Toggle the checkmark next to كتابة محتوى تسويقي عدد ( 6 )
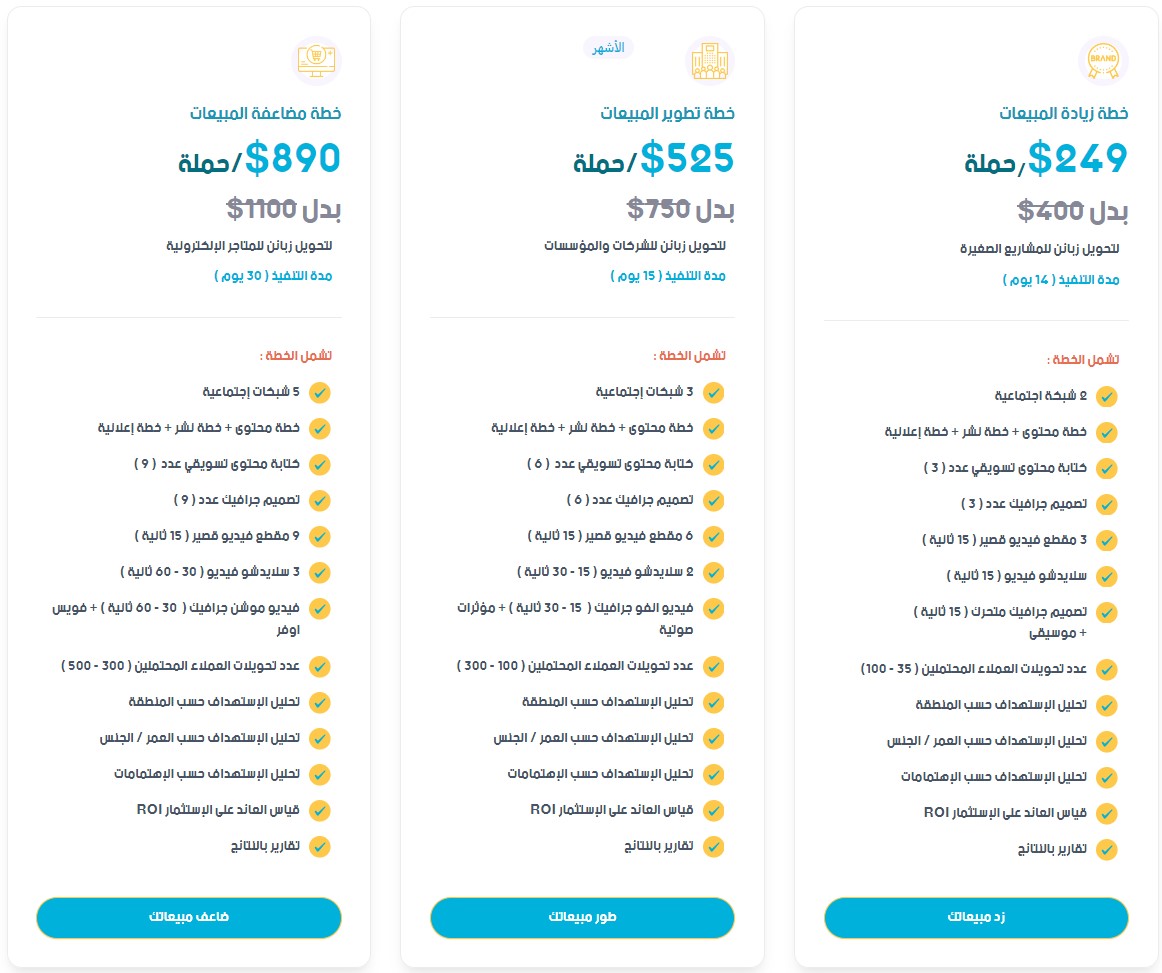Image resolution: width=1162 pixels, height=973 pixels. (713, 465)
